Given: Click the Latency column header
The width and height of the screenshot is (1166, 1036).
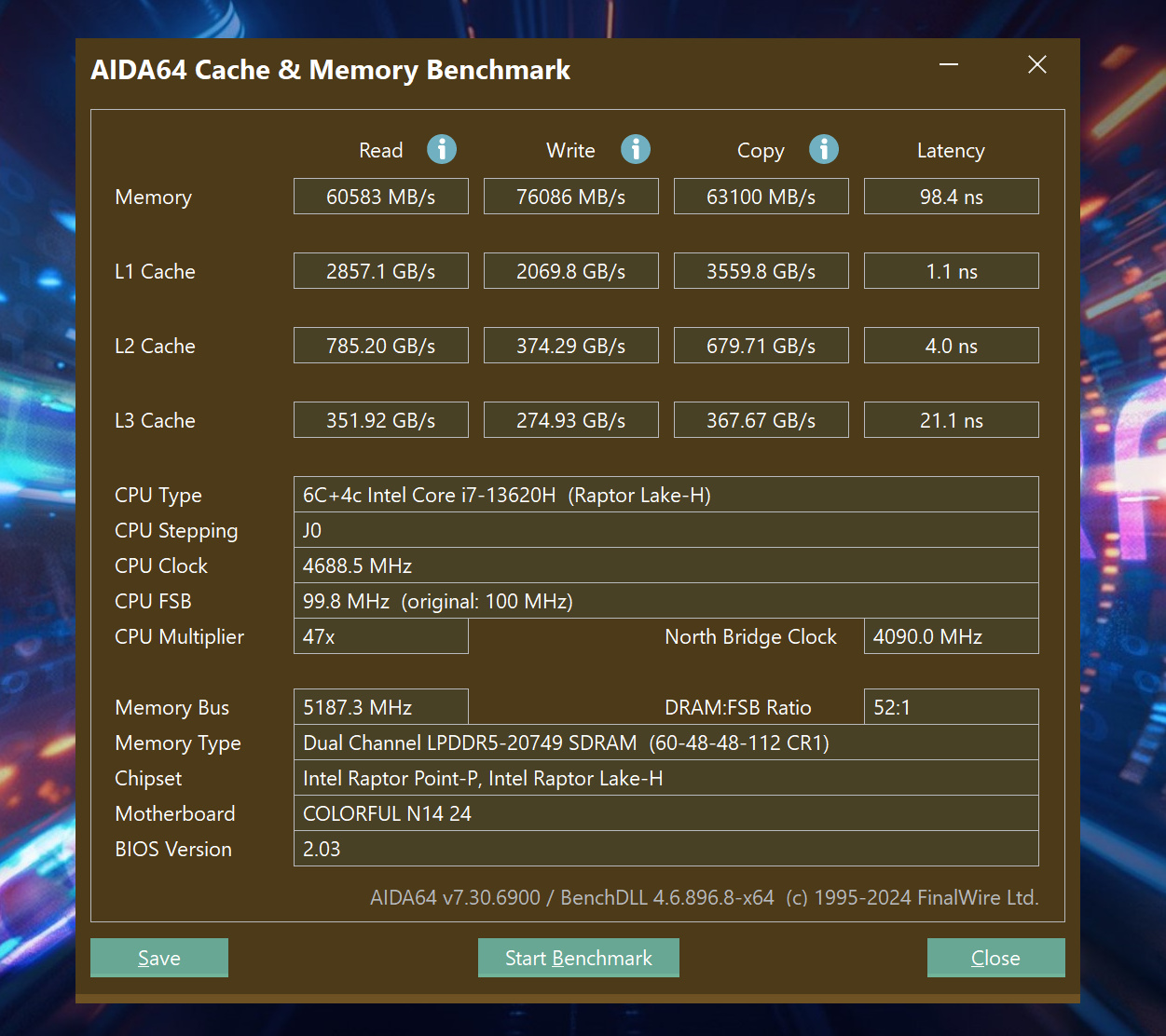Looking at the screenshot, I should pos(951,151).
